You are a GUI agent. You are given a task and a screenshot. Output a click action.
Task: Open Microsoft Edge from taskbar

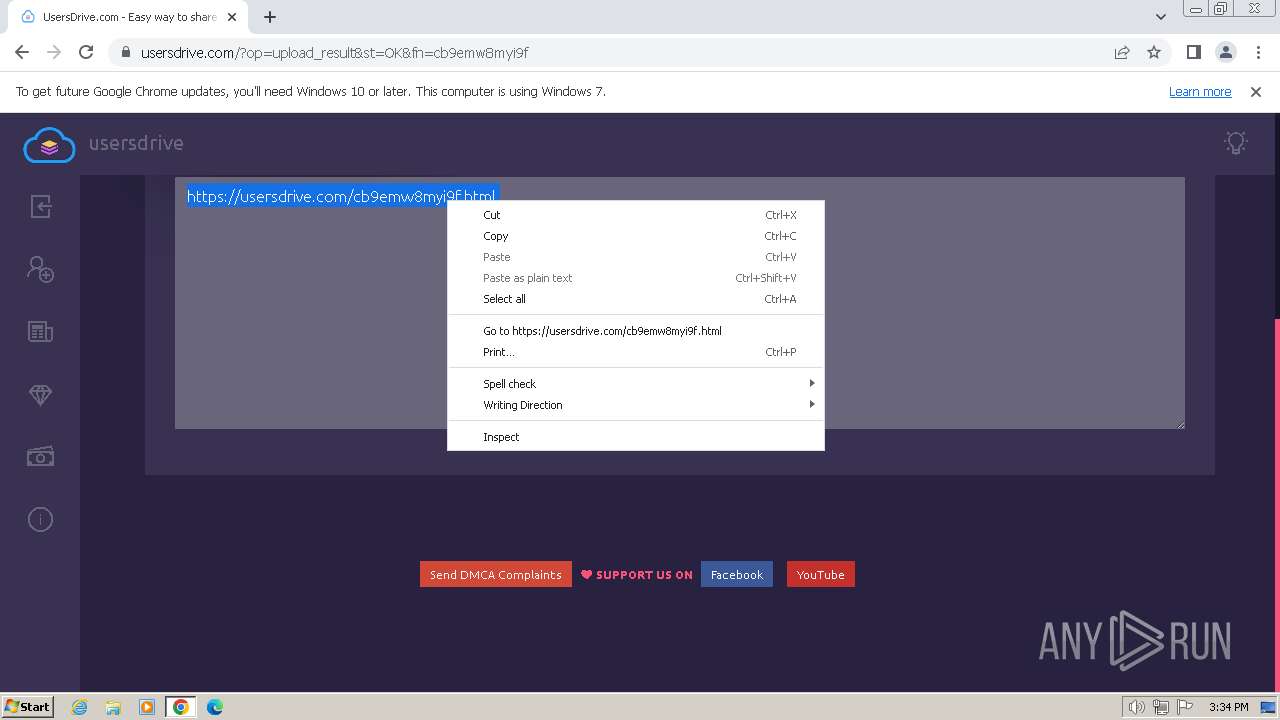coord(215,707)
